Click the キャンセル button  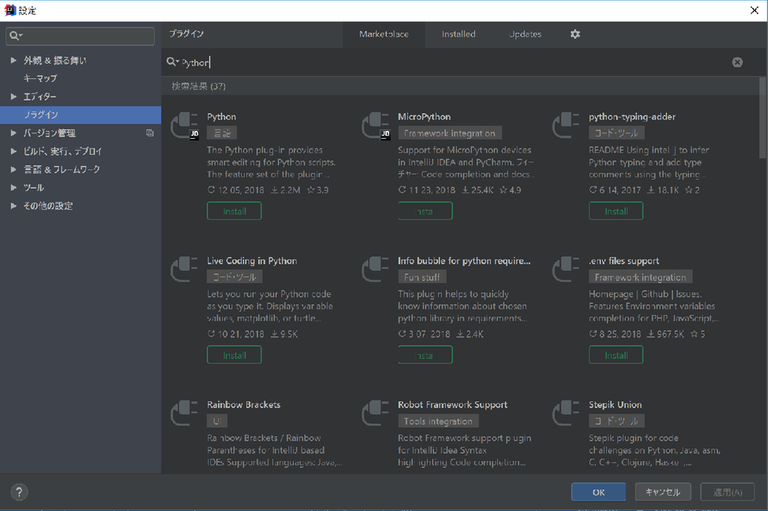pyautogui.click(x=662, y=492)
